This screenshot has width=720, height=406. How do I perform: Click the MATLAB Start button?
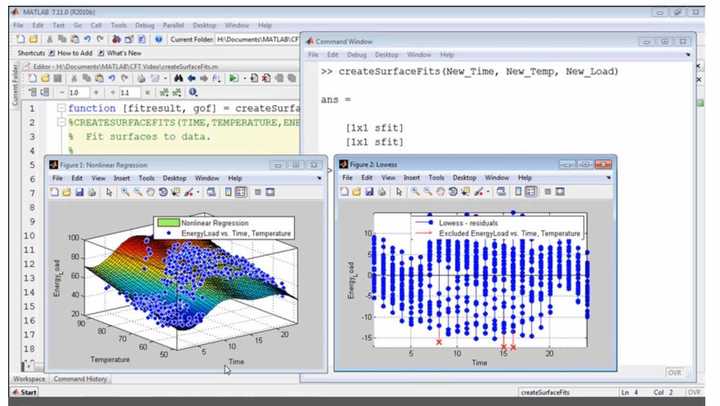pos(24,393)
